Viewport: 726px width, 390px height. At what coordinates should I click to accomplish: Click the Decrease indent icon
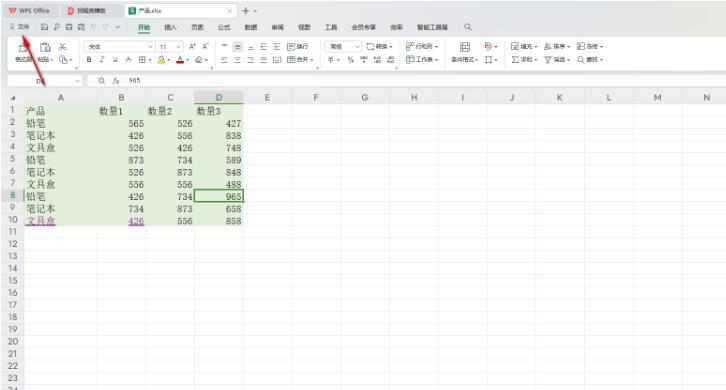tap(264, 46)
